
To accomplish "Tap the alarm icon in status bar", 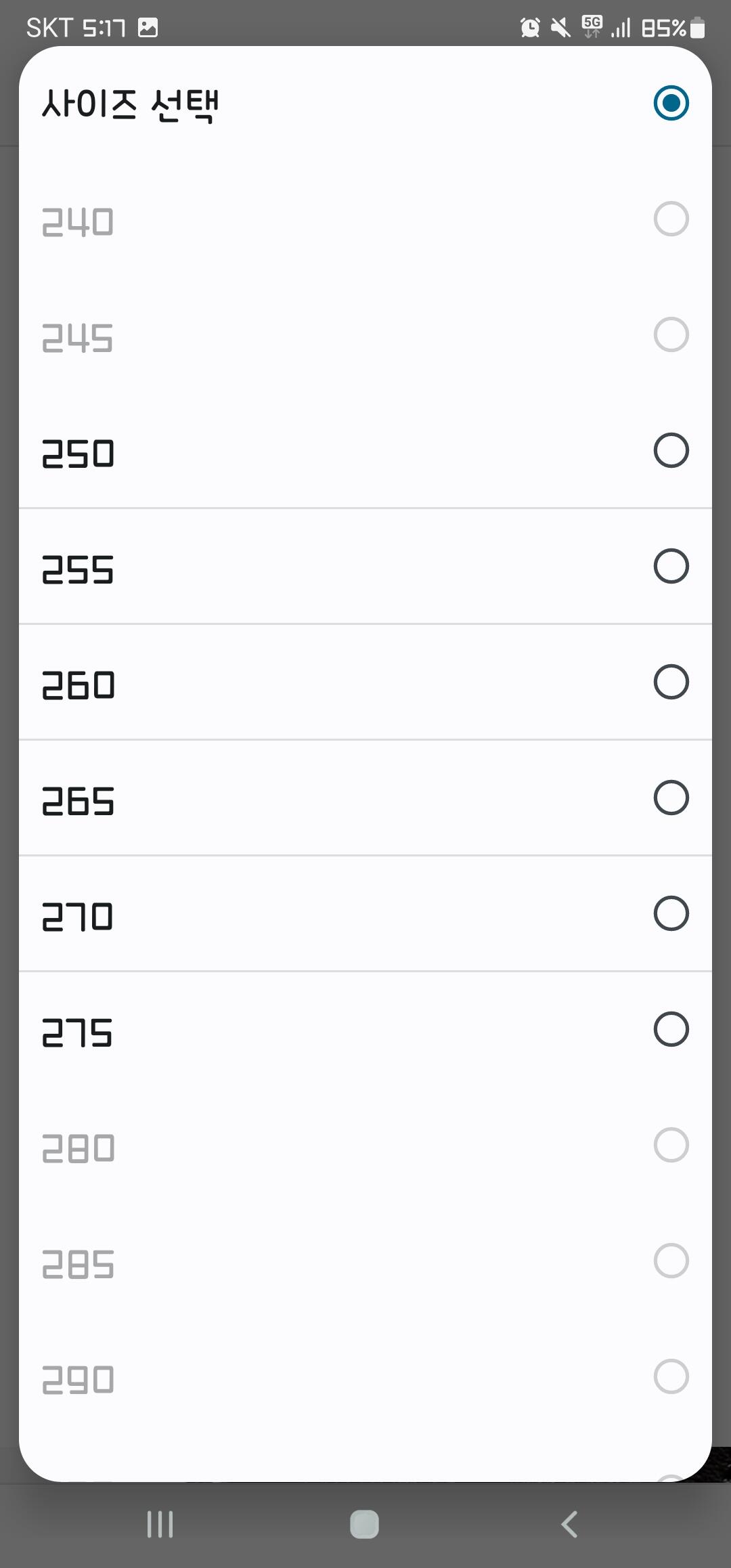I will coord(530,28).
